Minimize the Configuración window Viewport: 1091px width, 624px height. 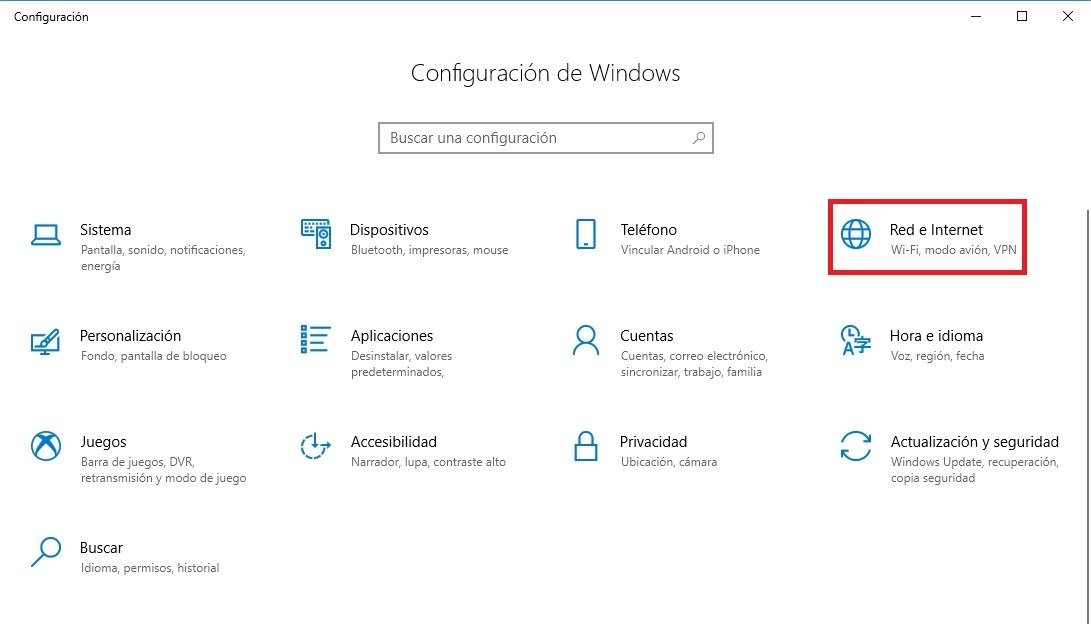point(976,16)
